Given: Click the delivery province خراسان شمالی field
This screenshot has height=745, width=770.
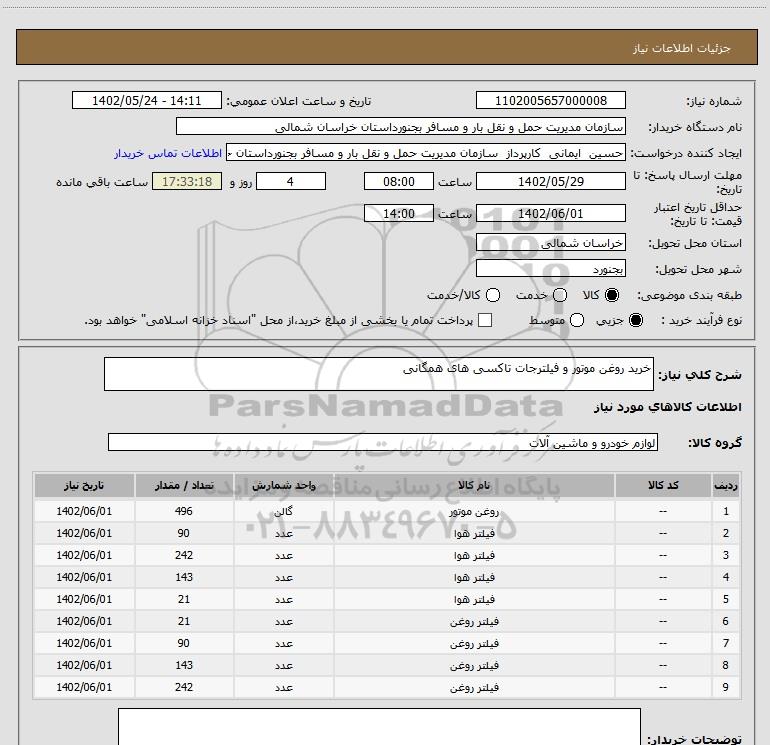Looking at the screenshot, I should point(550,243).
